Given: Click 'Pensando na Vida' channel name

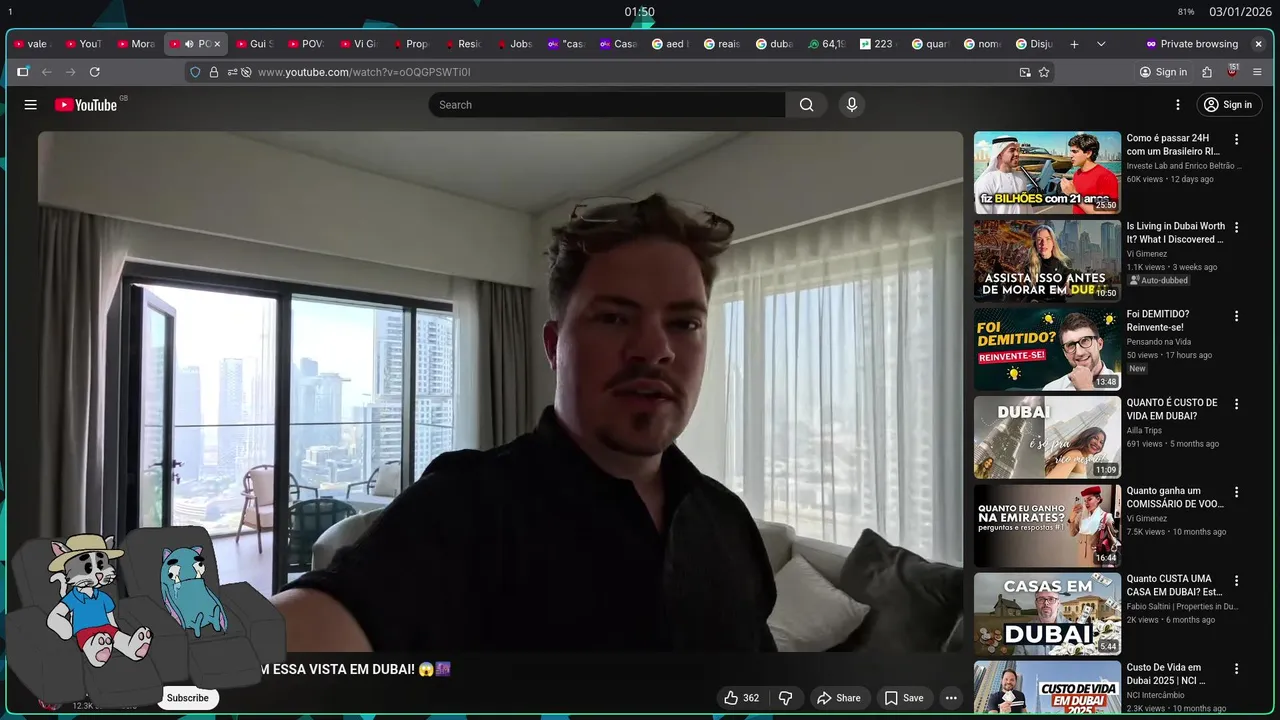Looking at the screenshot, I should [x=1159, y=342].
